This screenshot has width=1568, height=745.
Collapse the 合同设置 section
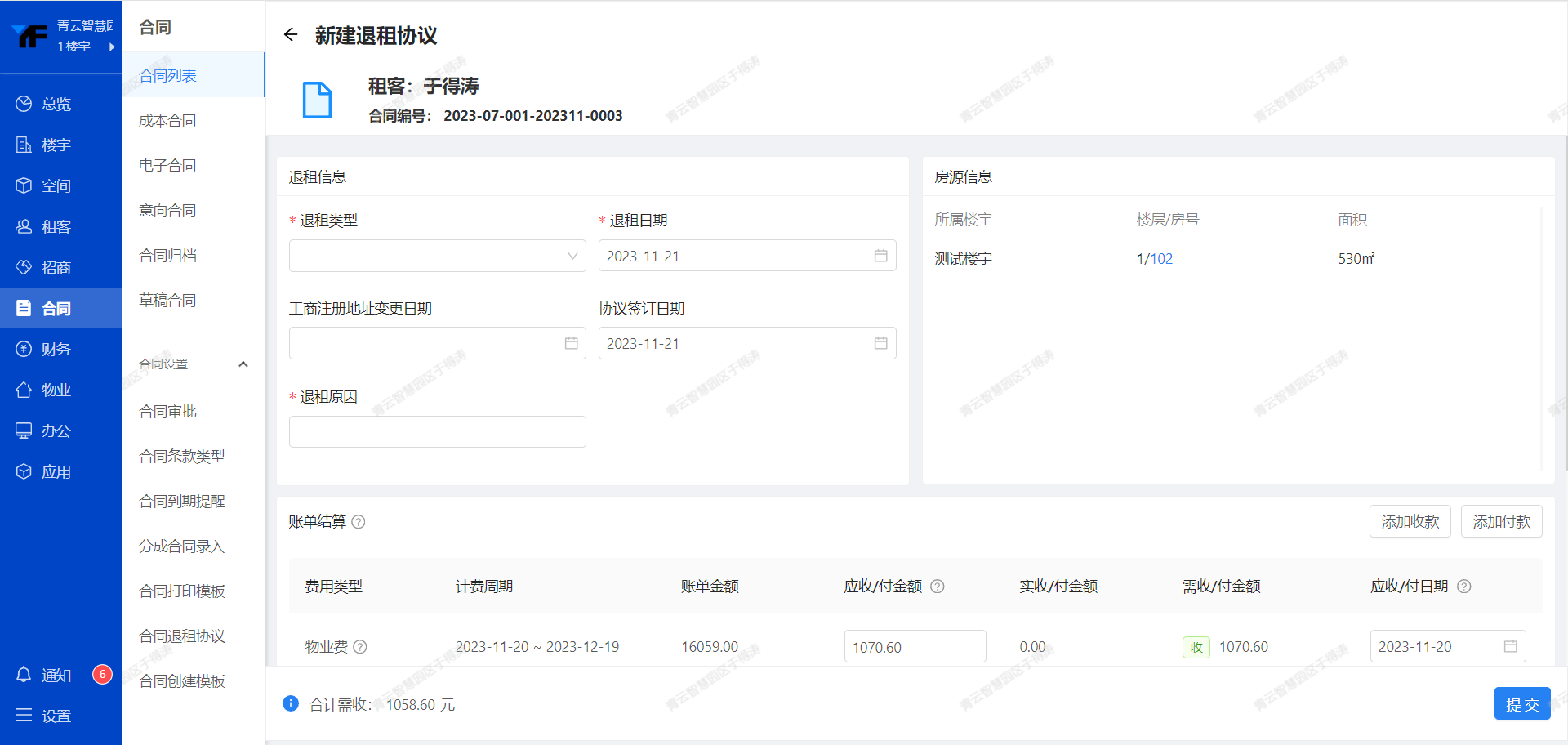(x=243, y=364)
